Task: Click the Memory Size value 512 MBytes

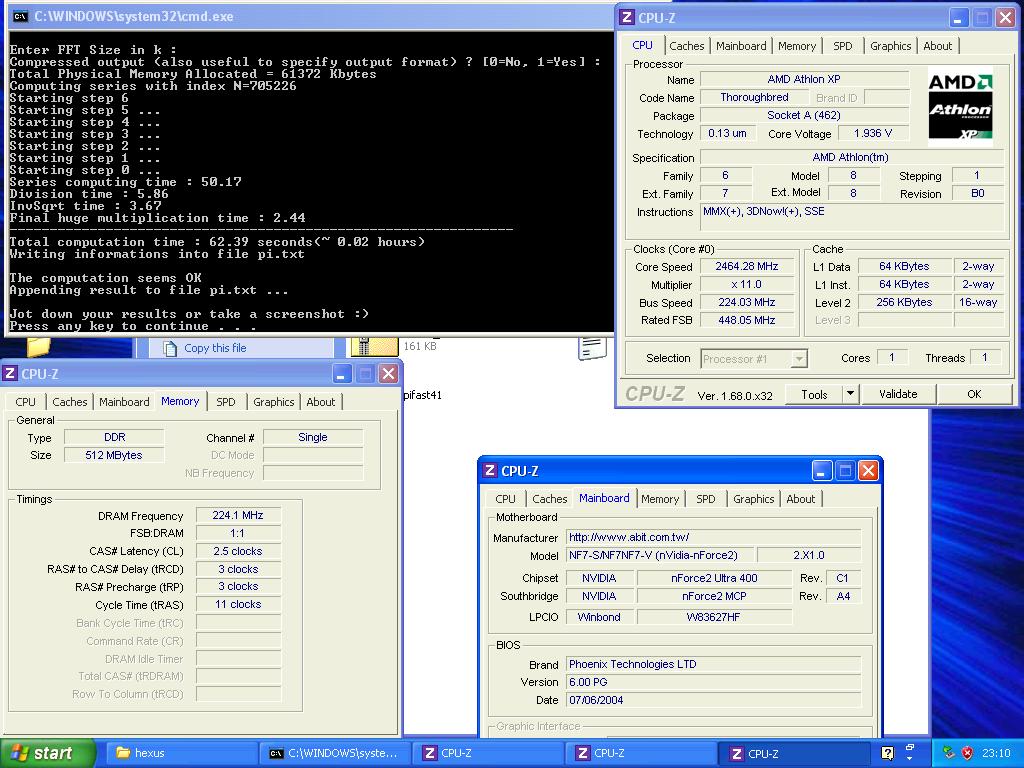Action: click(114, 455)
